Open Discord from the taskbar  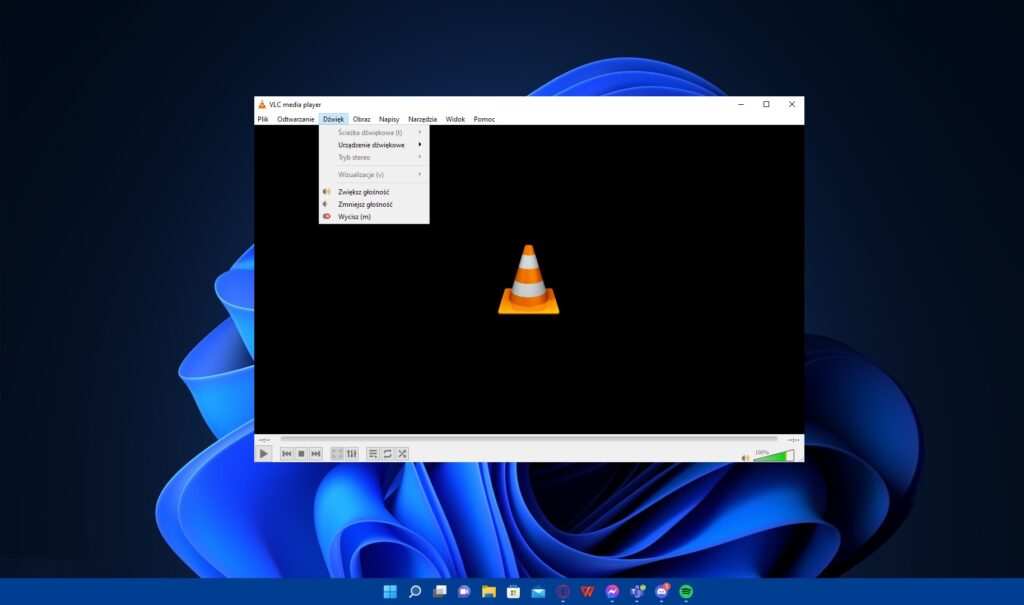[x=662, y=592]
